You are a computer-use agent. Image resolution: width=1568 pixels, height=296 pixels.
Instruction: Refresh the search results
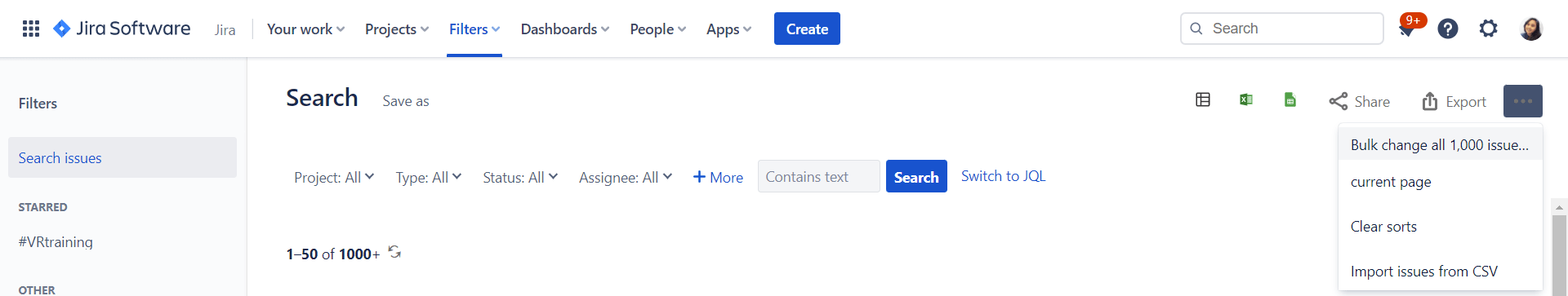coord(394,252)
